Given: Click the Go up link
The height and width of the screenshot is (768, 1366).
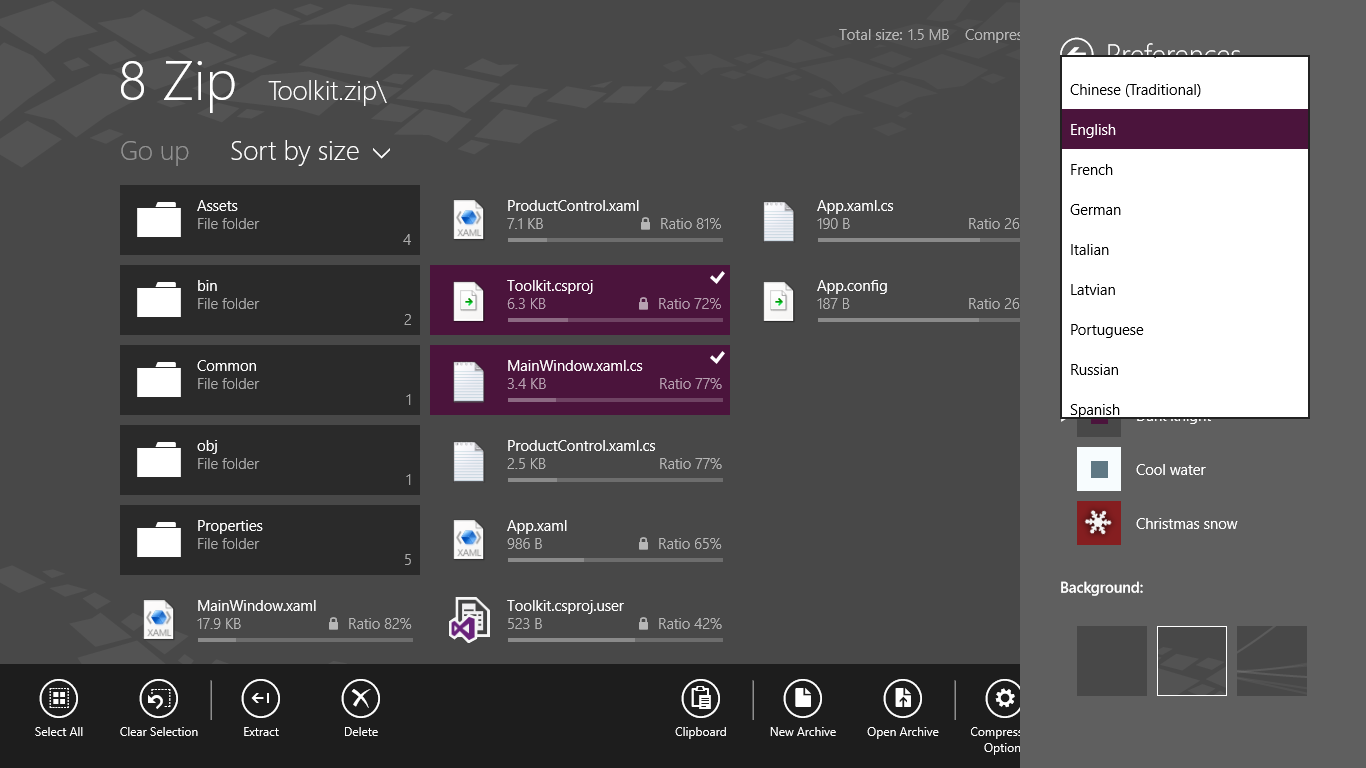Looking at the screenshot, I should pyautogui.click(x=154, y=152).
